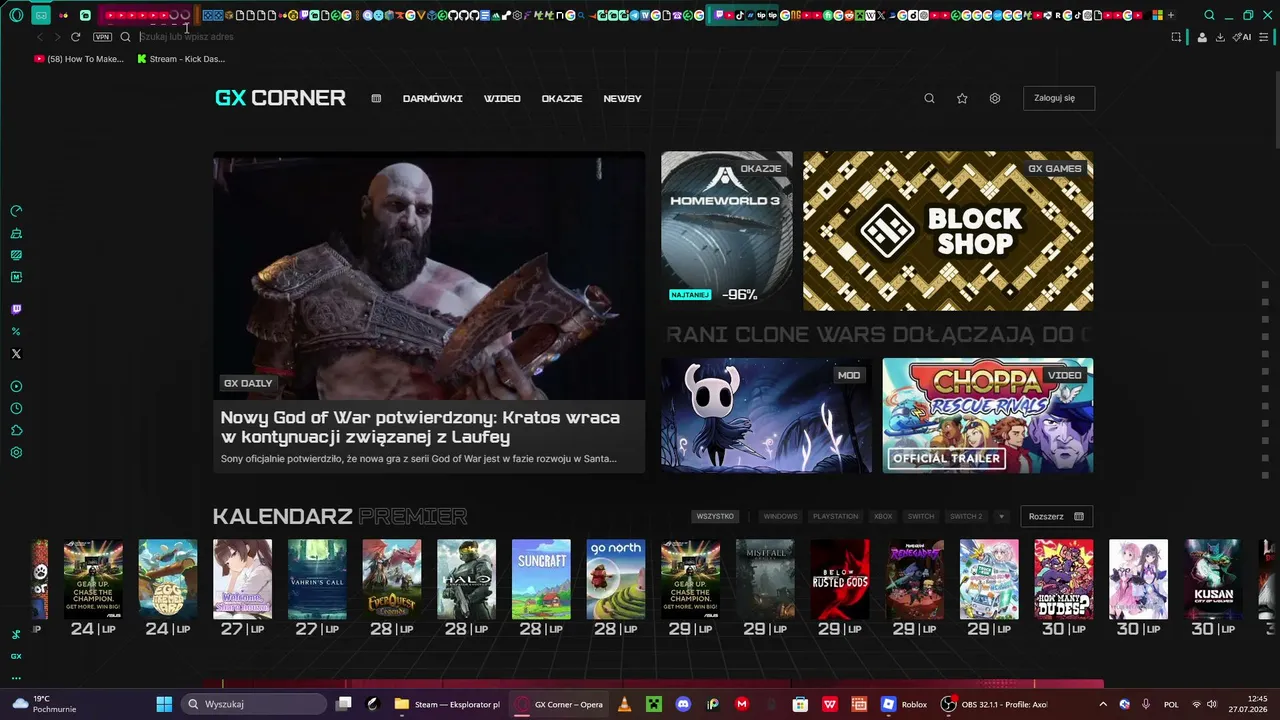
Task: Open a new browser tab
Action: [1171, 15]
